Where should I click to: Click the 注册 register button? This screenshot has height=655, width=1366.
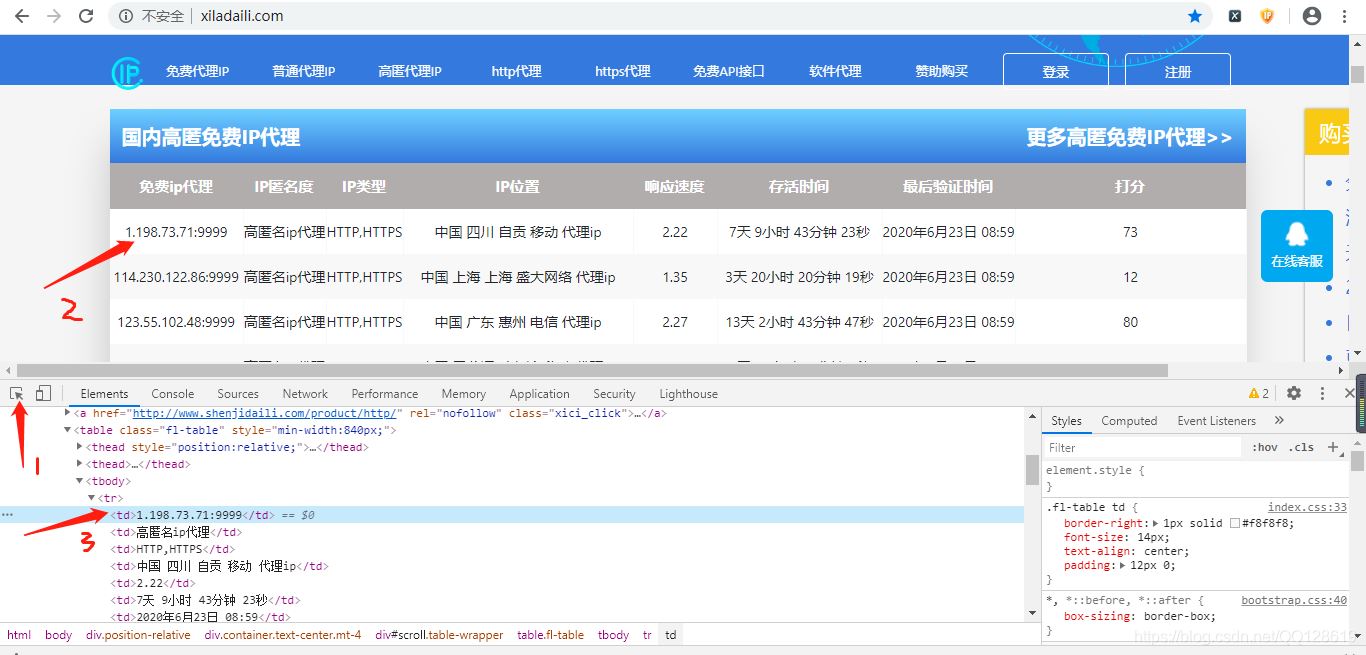click(x=1177, y=70)
